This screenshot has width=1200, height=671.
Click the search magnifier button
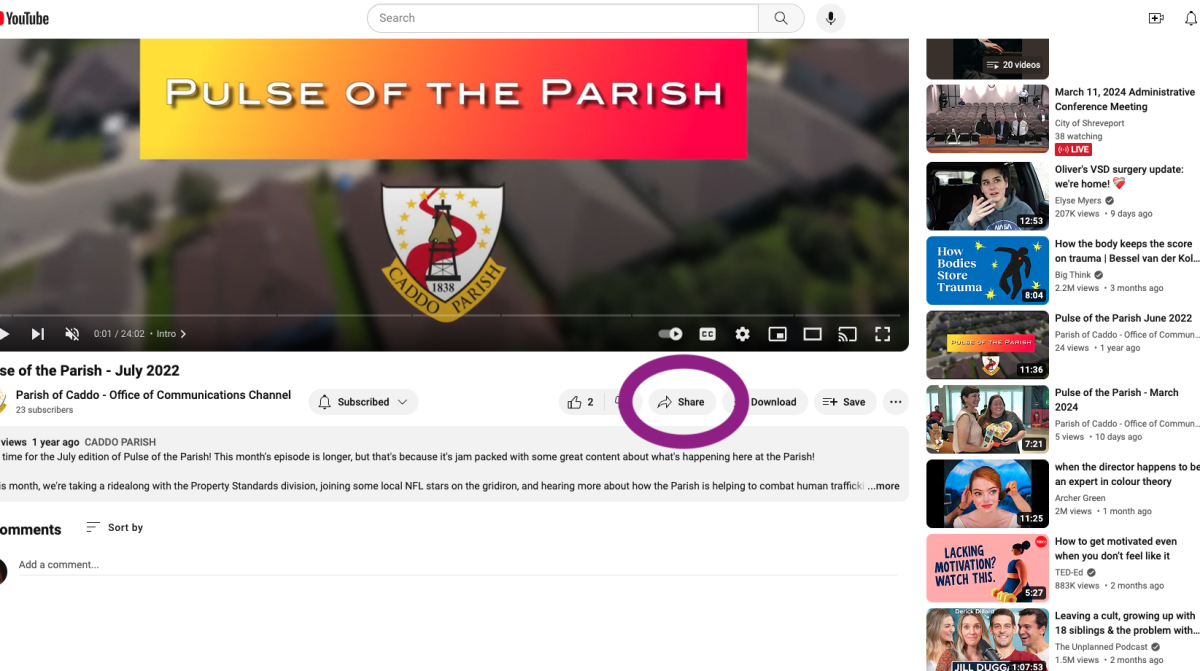[781, 18]
